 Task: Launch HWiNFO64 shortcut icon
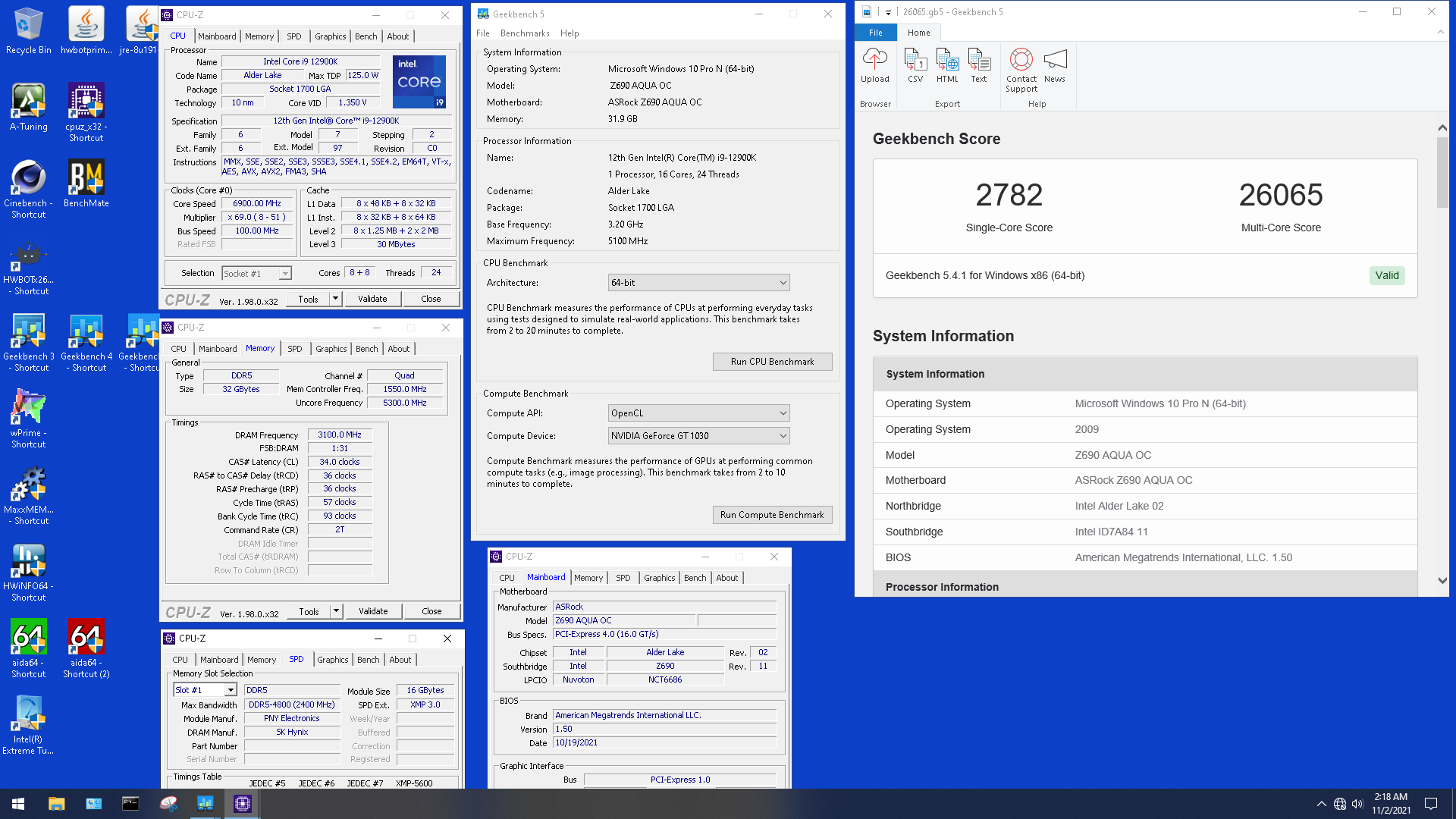click(x=29, y=572)
